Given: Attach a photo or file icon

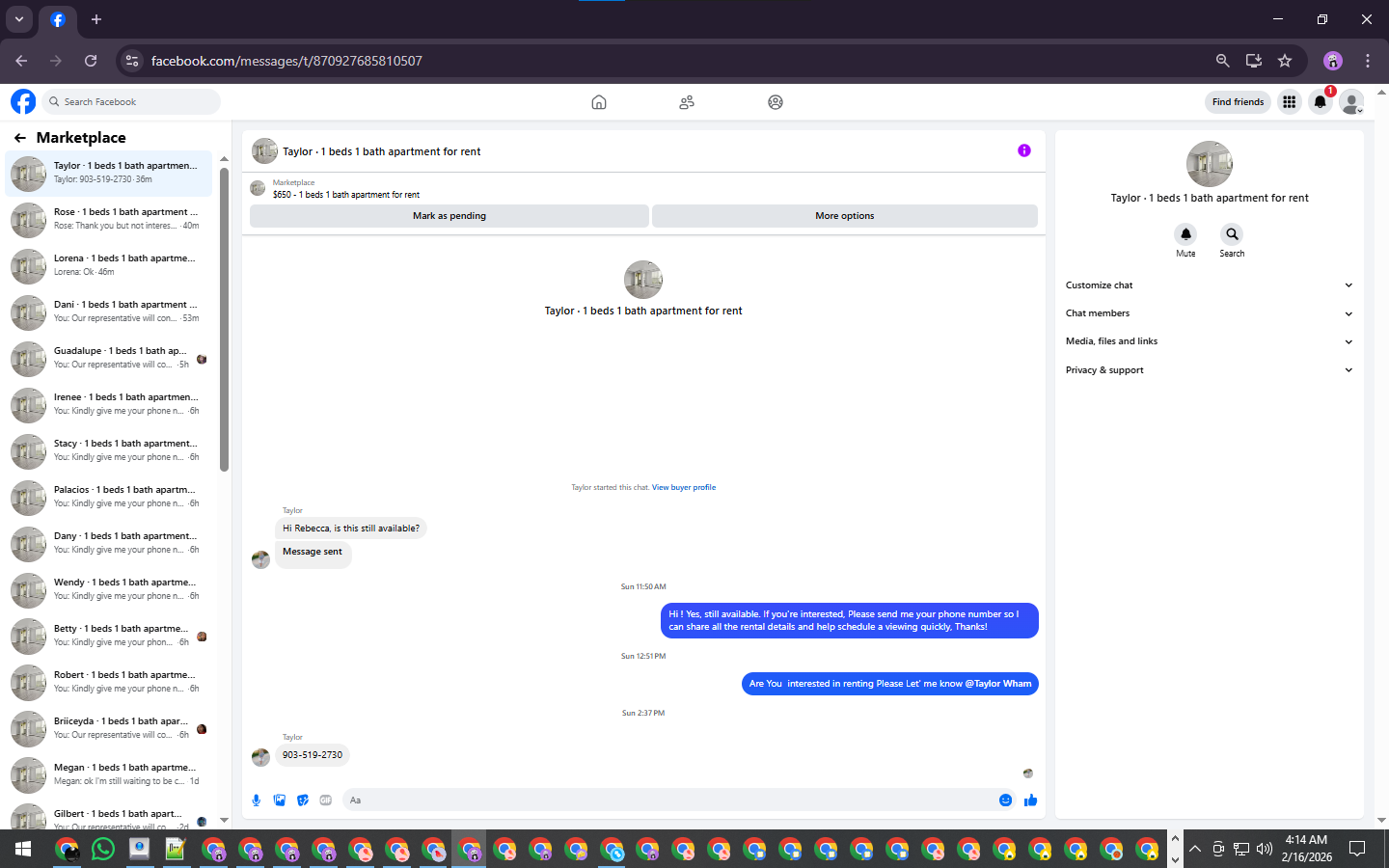Looking at the screenshot, I should [x=280, y=800].
